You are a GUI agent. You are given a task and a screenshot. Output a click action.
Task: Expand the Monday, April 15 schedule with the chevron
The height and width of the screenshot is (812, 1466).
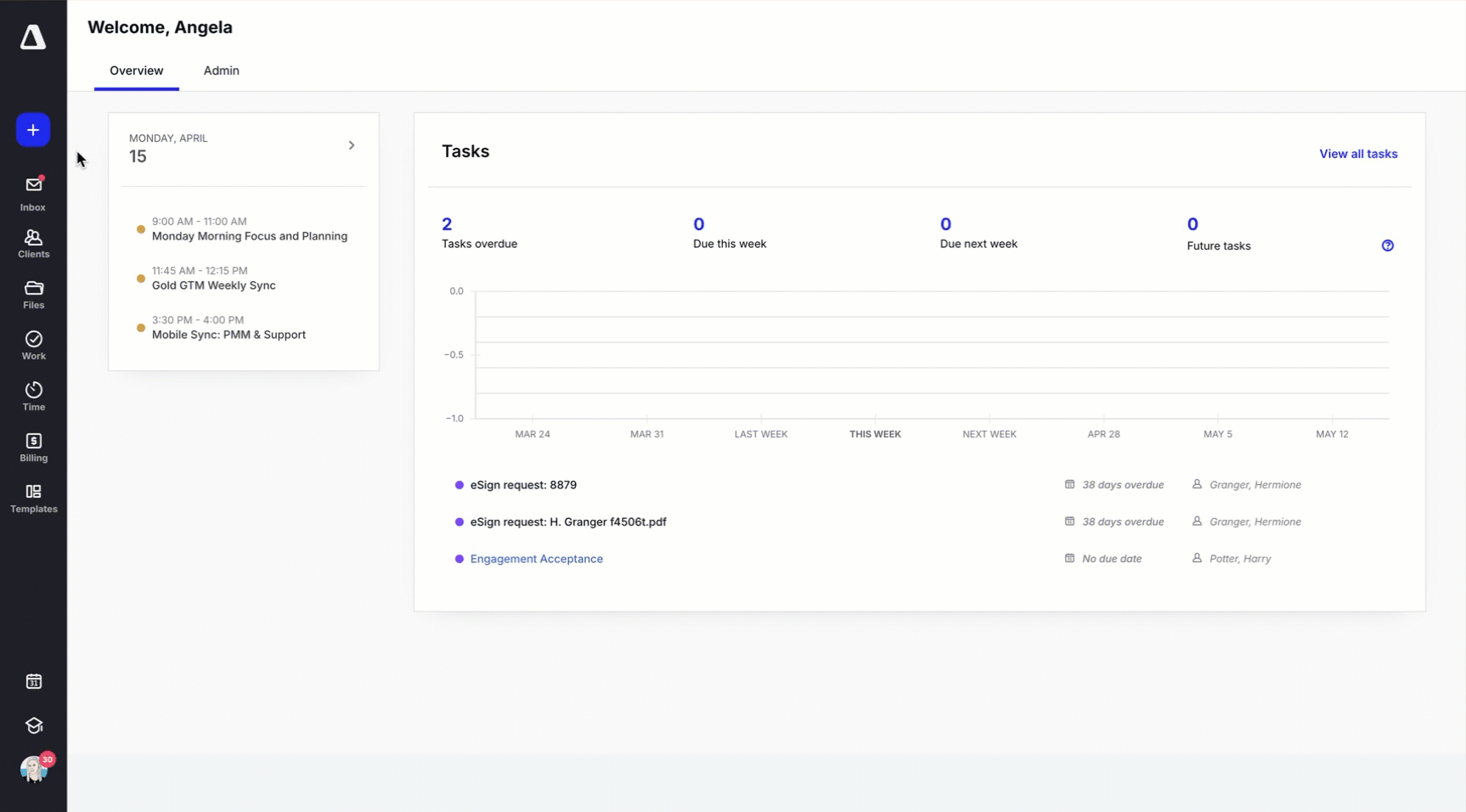352,145
